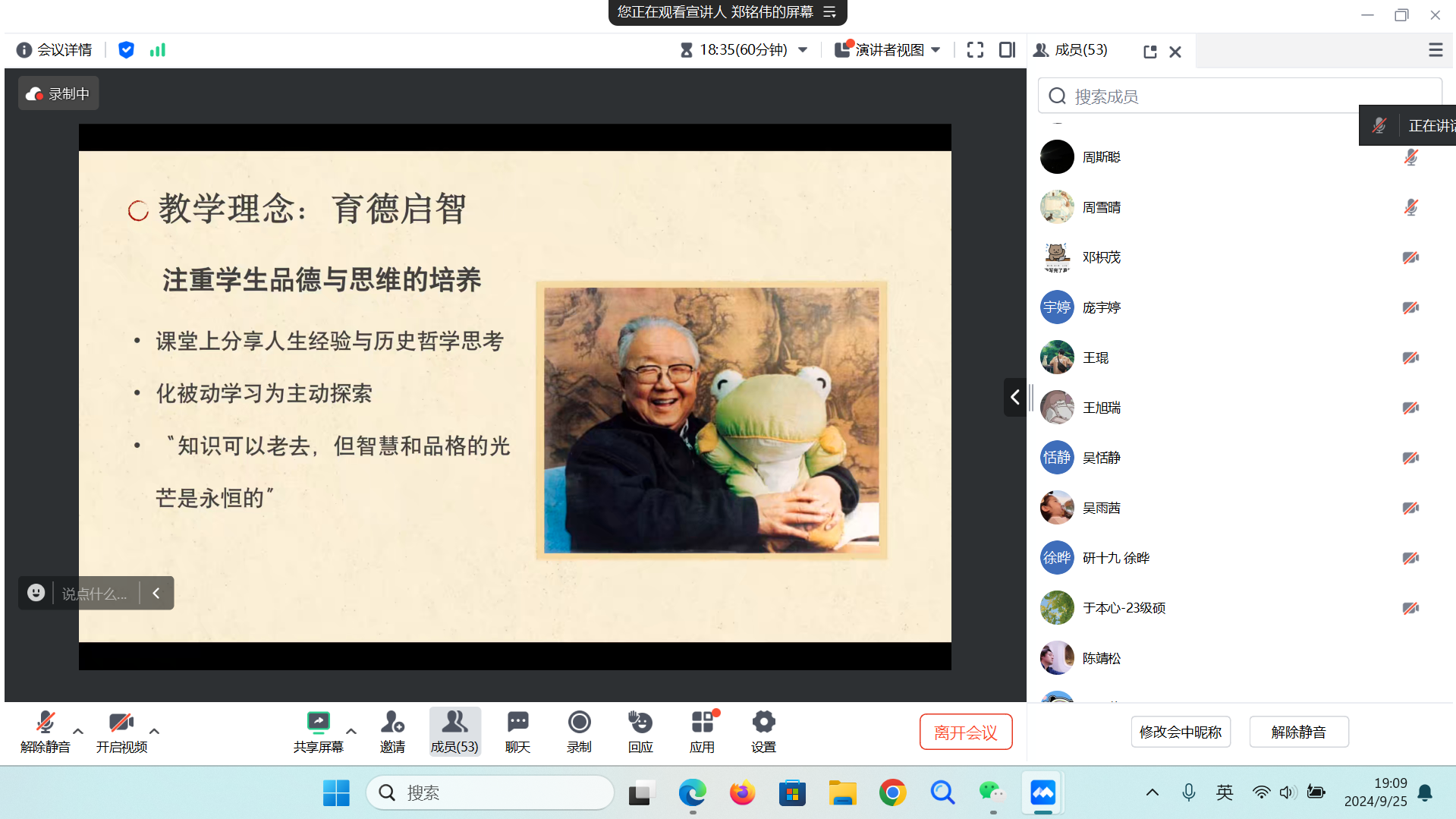Click the rename (修改会中昵称) button
Screen dimensions: 1456x819
click(1180, 732)
